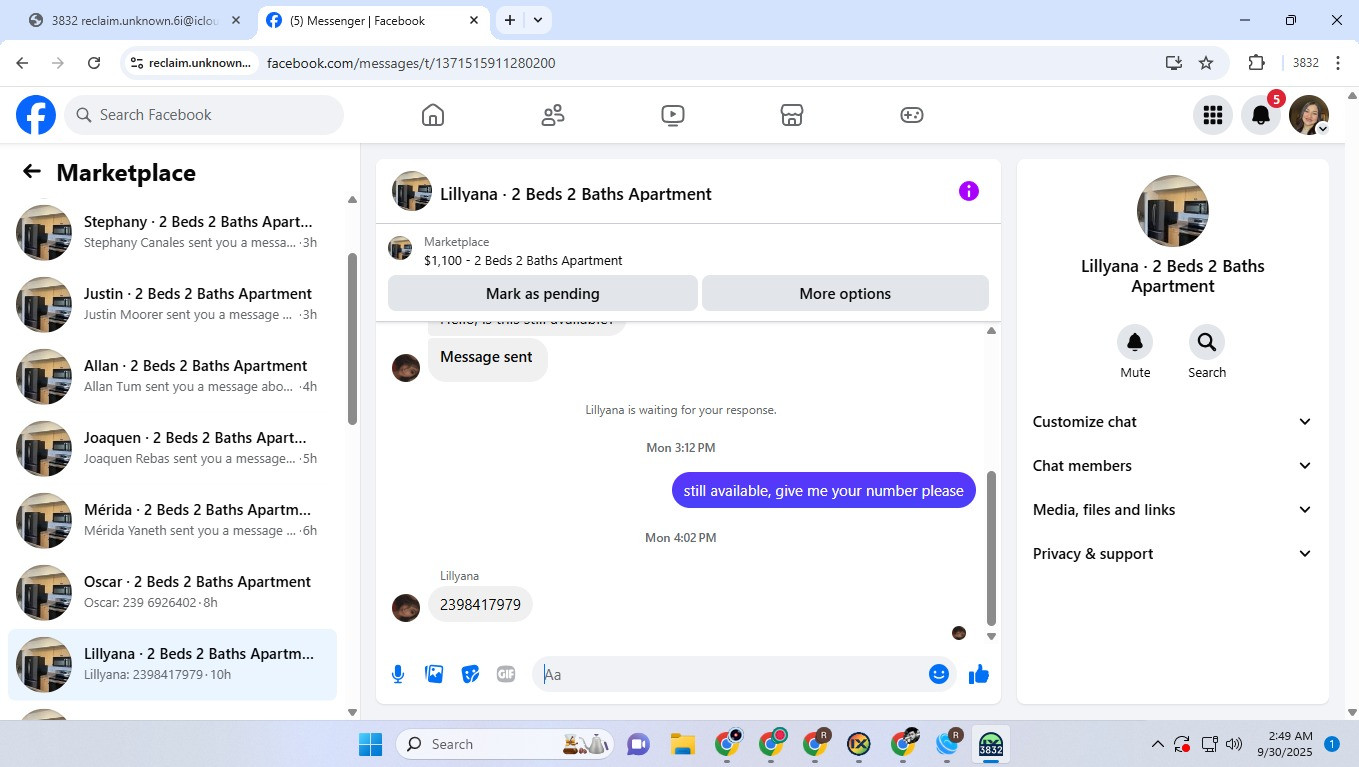Screen dimensions: 1359x767
Task: Open Facebook home via the logo
Action: pyautogui.click(x=36, y=115)
